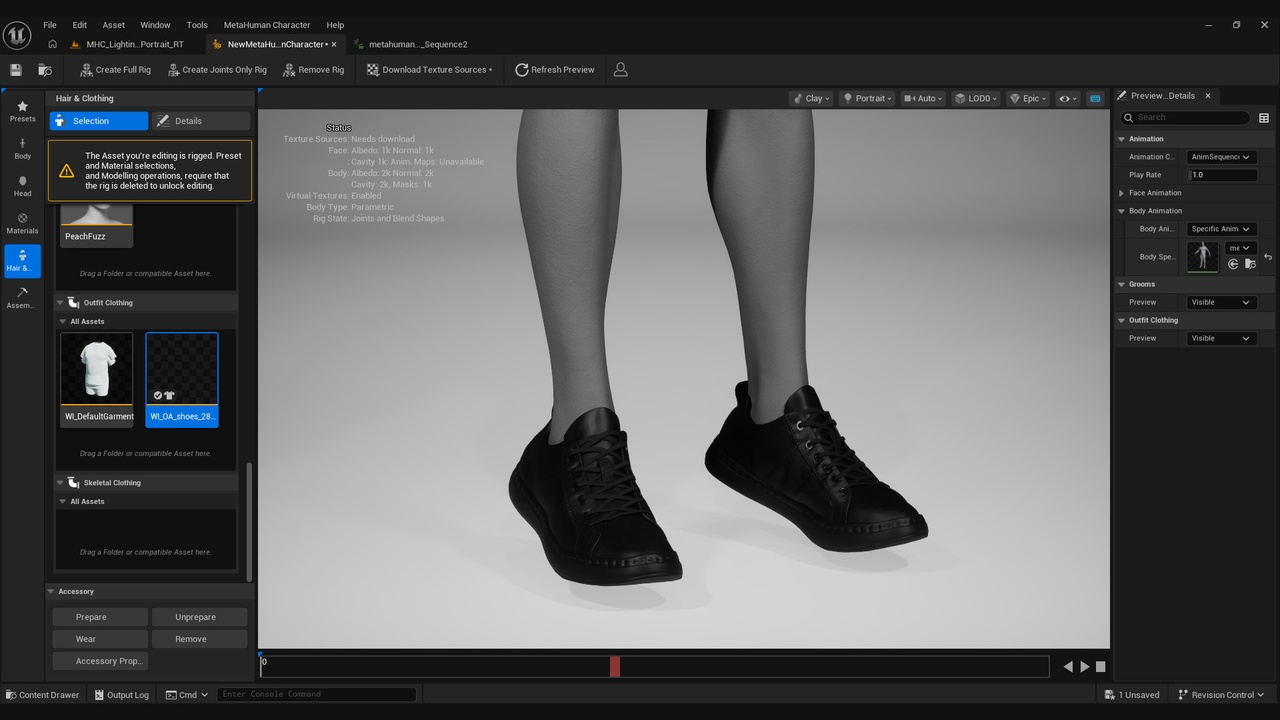Play the animation in reverse
Image resolution: width=1280 pixels, height=720 pixels.
click(x=1068, y=667)
